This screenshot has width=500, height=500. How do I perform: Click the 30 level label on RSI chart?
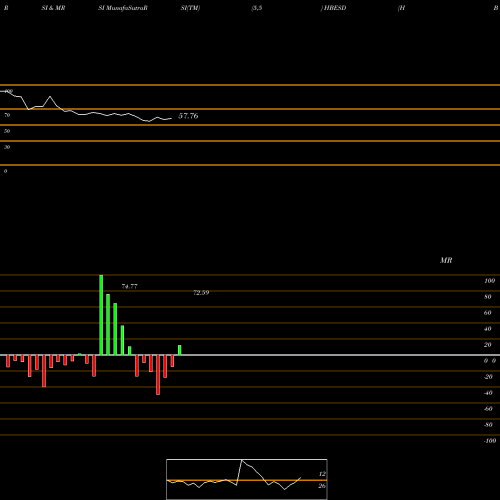coord(7,147)
